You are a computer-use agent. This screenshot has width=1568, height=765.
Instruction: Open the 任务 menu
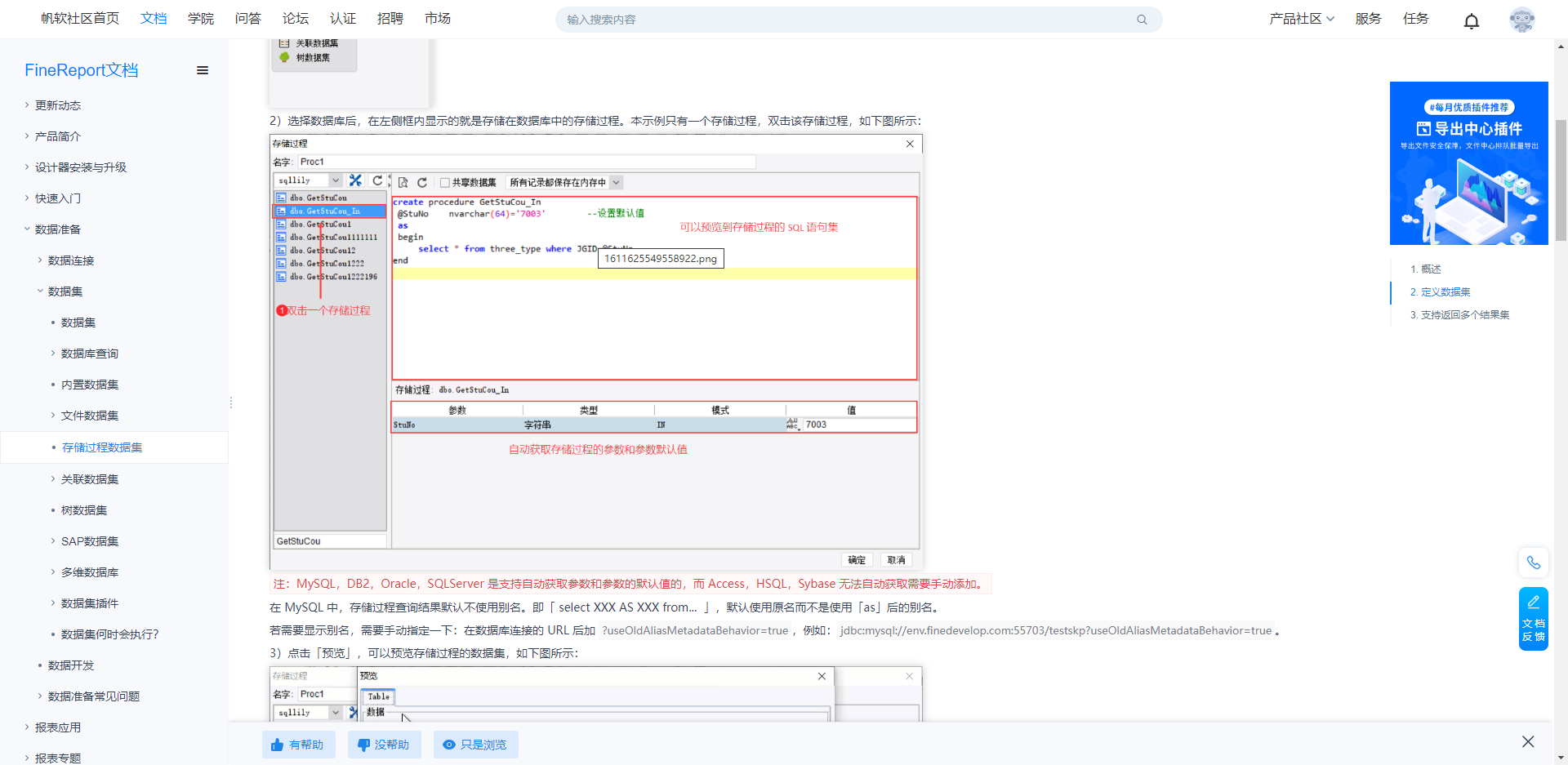point(1416,19)
